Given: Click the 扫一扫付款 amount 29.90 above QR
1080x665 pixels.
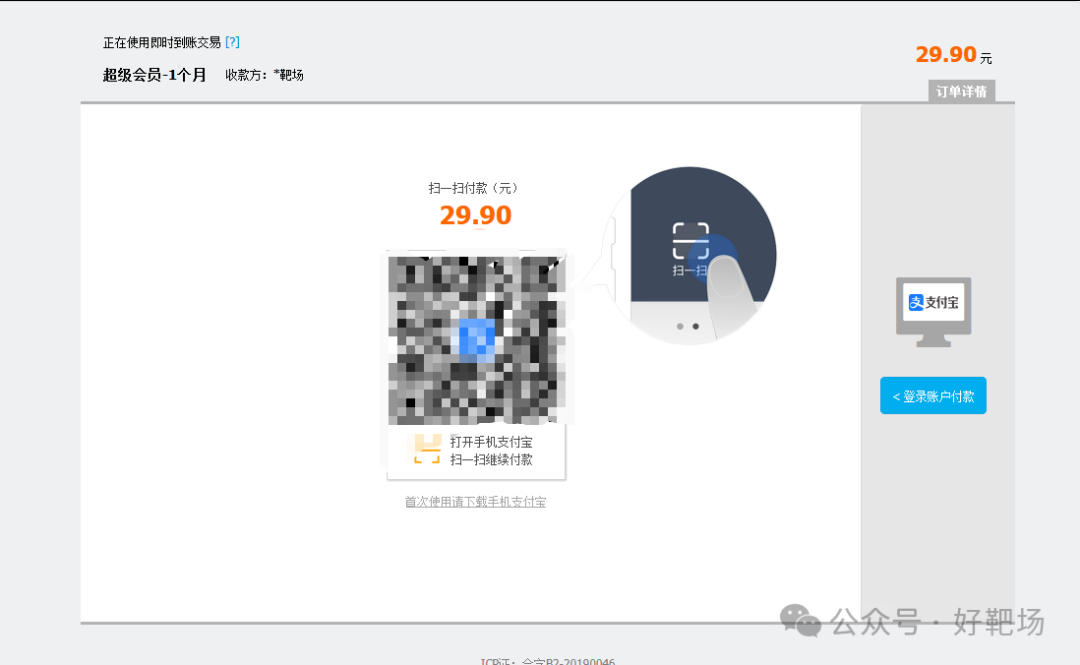Looking at the screenshot, I should point(475,215).
